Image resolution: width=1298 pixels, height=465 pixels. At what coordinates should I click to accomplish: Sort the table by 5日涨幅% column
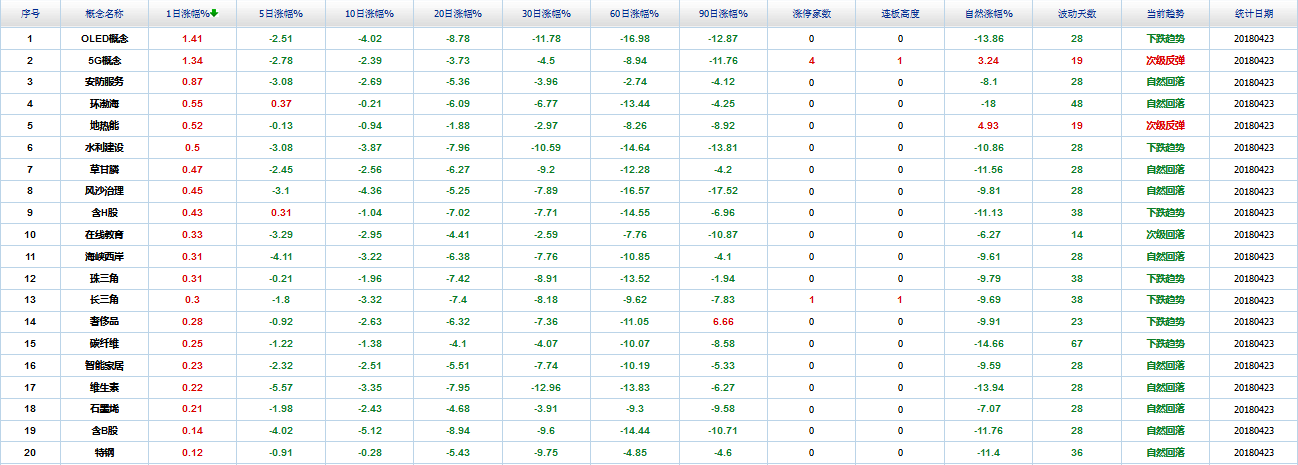[280, 14]
